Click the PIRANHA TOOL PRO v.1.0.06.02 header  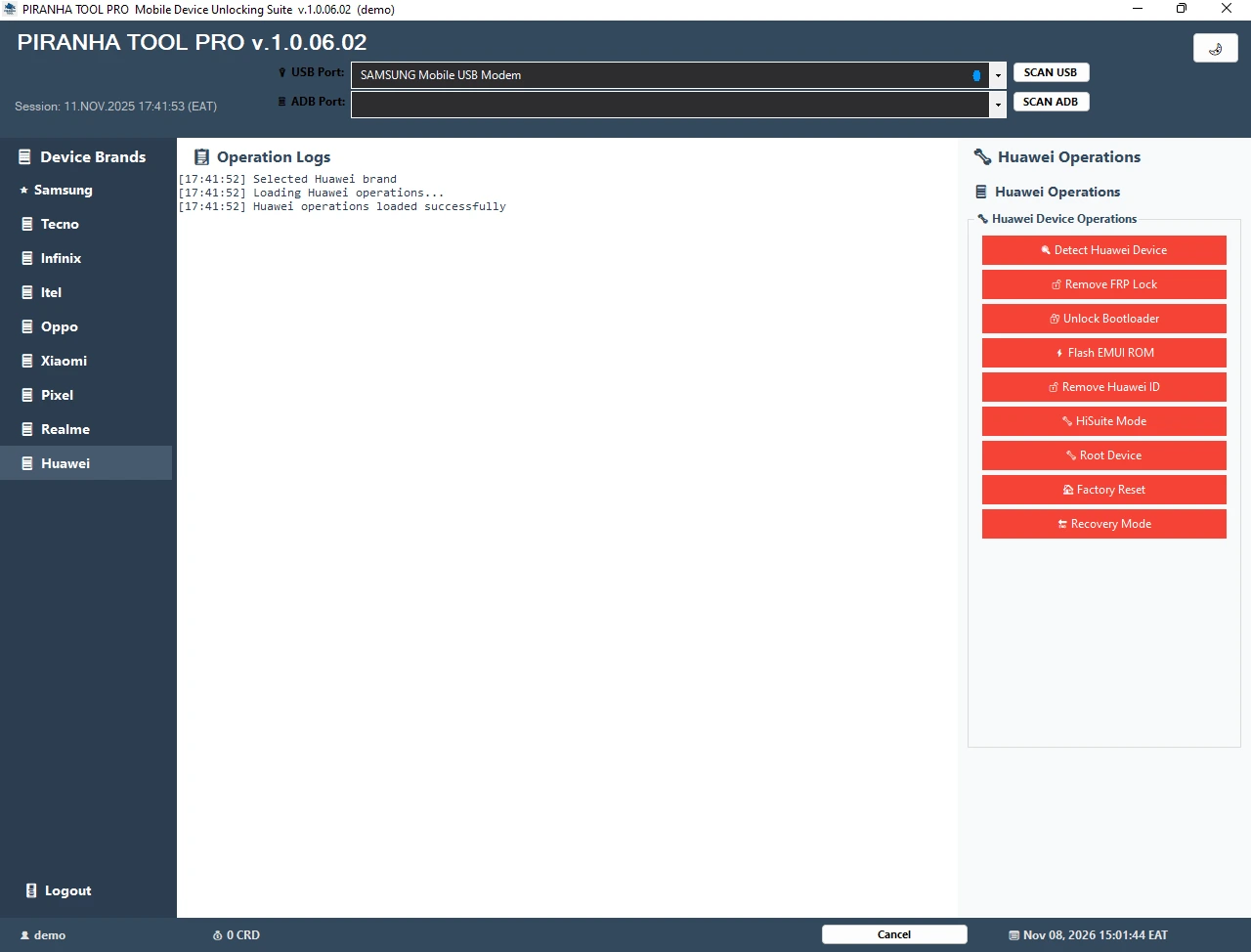click(x=193, y=43)
